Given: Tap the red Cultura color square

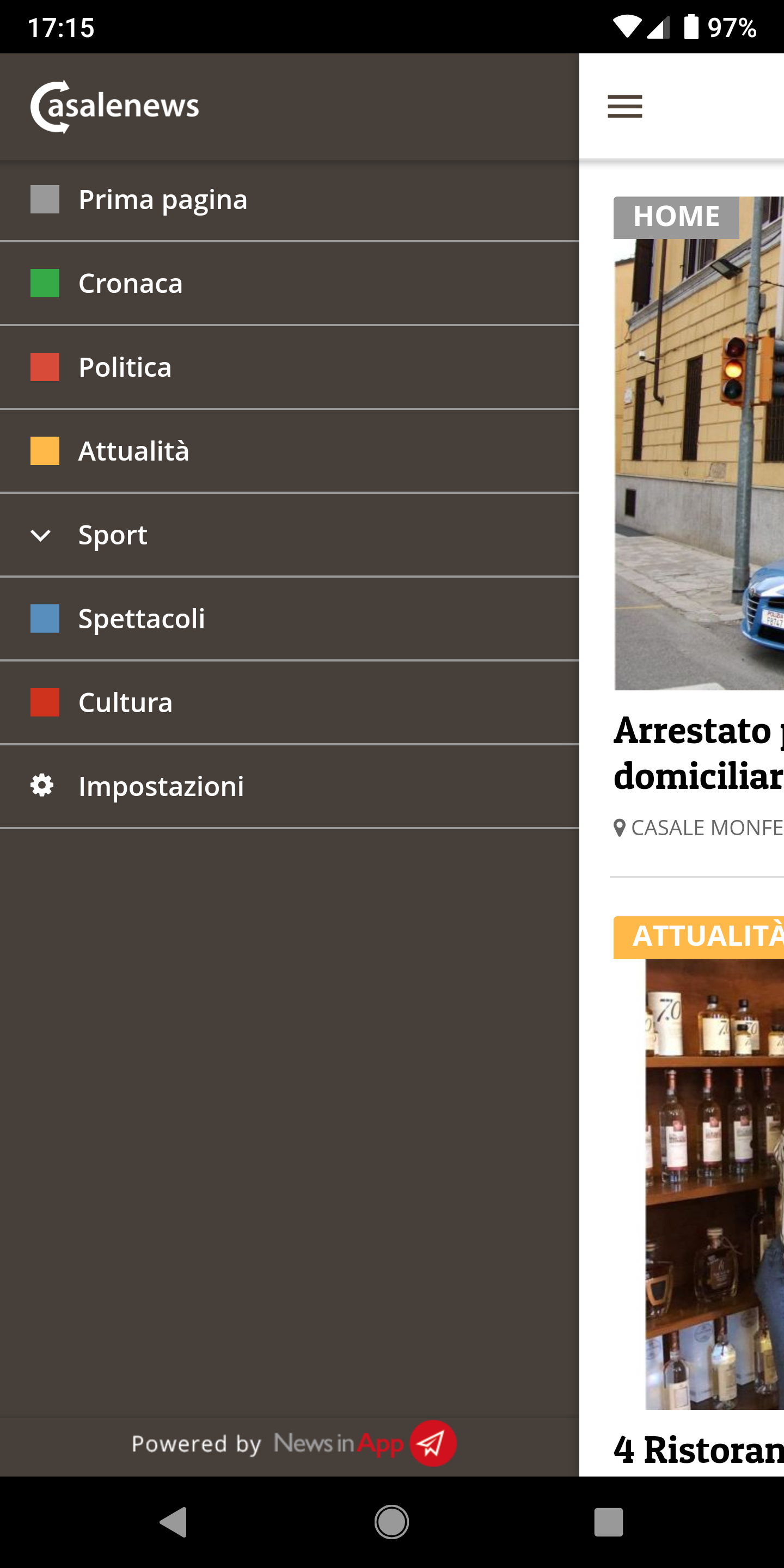Looking at the screenshot, I should tap(45, 702).
